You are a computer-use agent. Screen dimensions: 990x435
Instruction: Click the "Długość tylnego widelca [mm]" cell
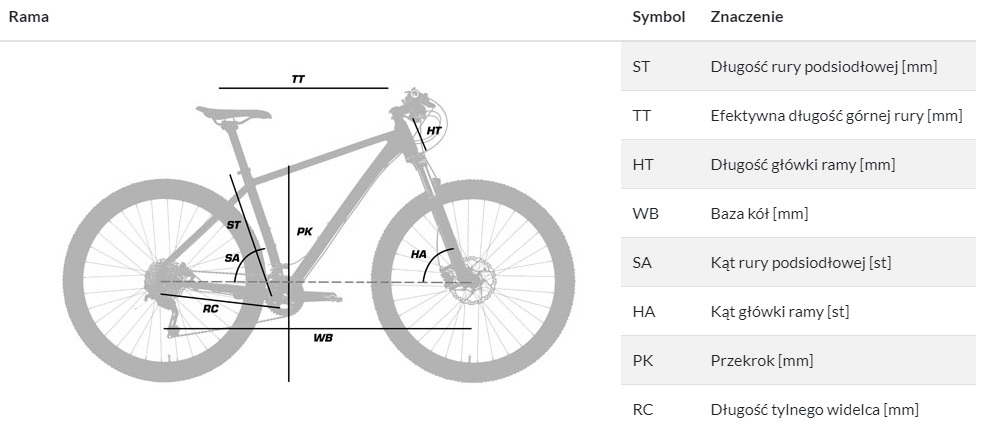coord(814,409)
